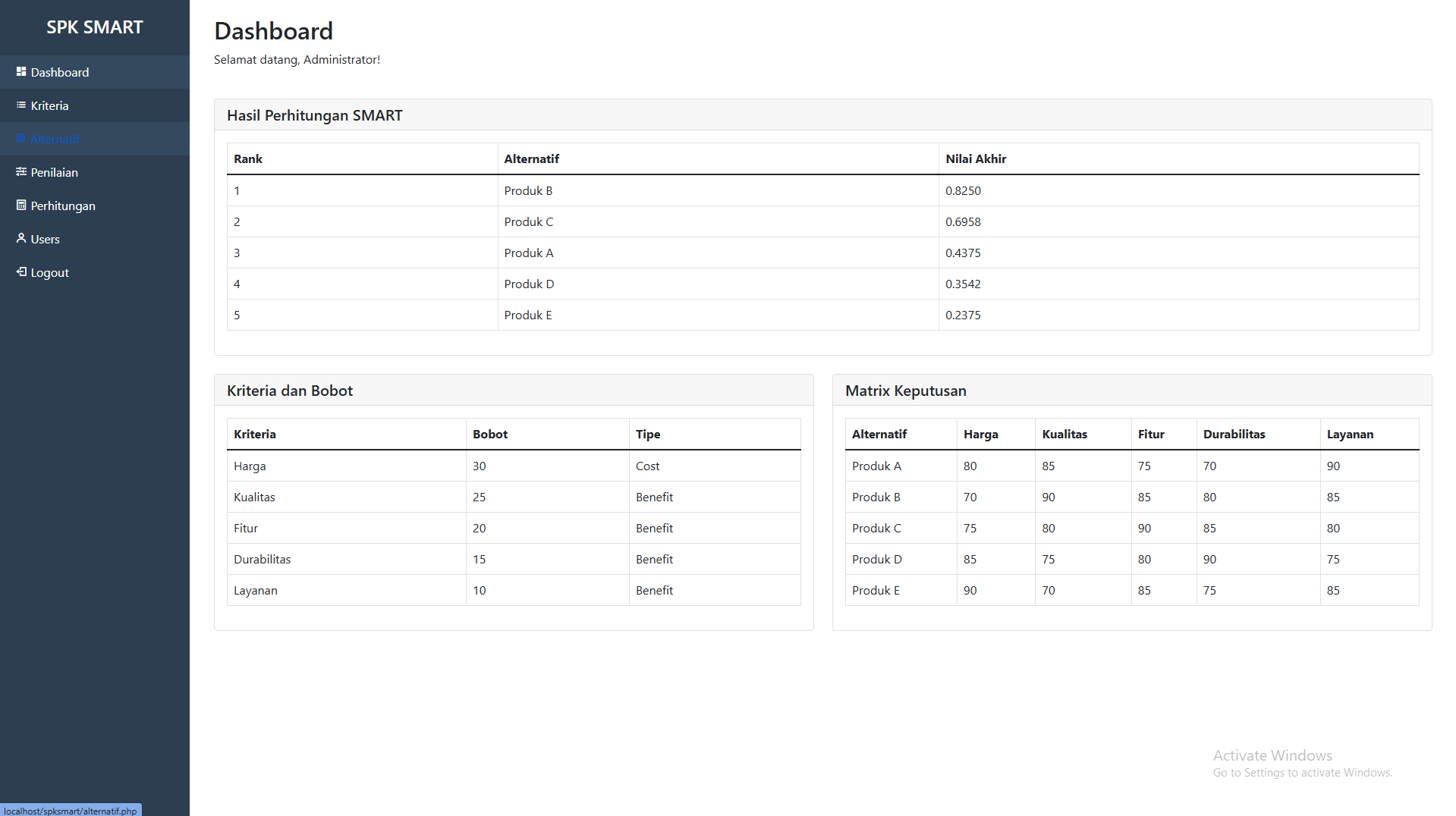Click the Perhitungan calculator icon
The width and height of the screenshot is (1456, 816).
tap(21, 205)
